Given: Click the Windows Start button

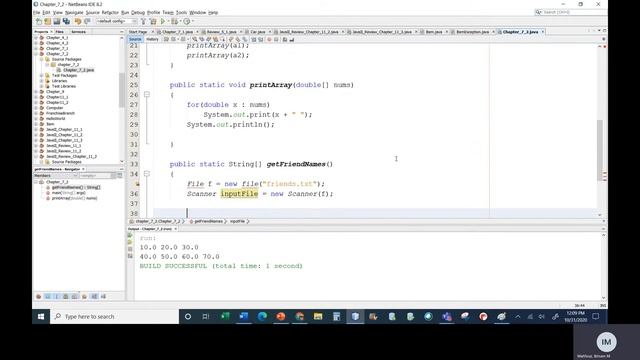Looking at the screenshot, I should click(41, 316).
